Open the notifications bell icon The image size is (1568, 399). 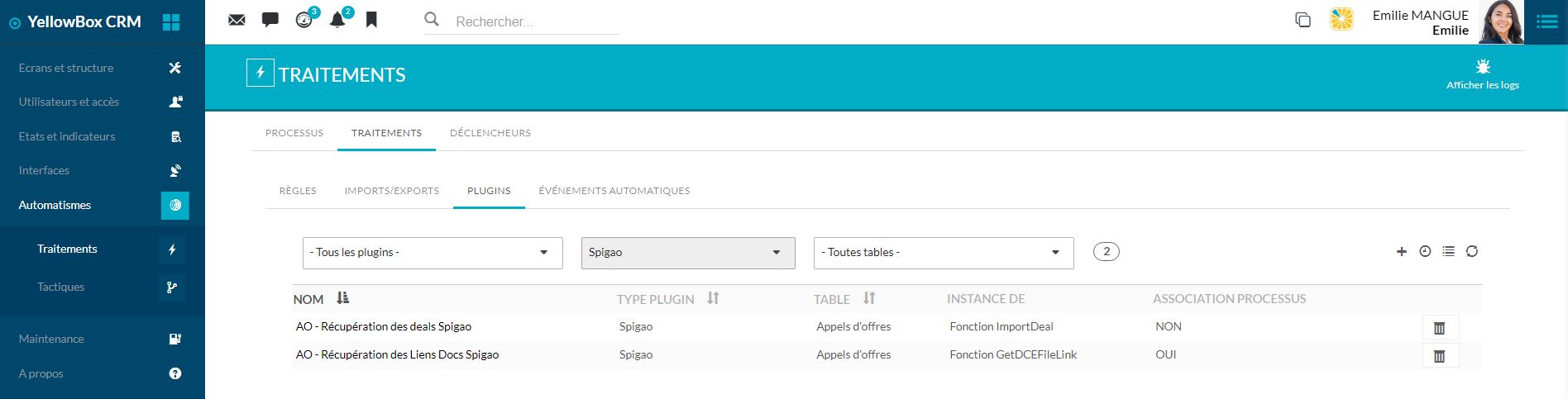[x=337, y=20]
